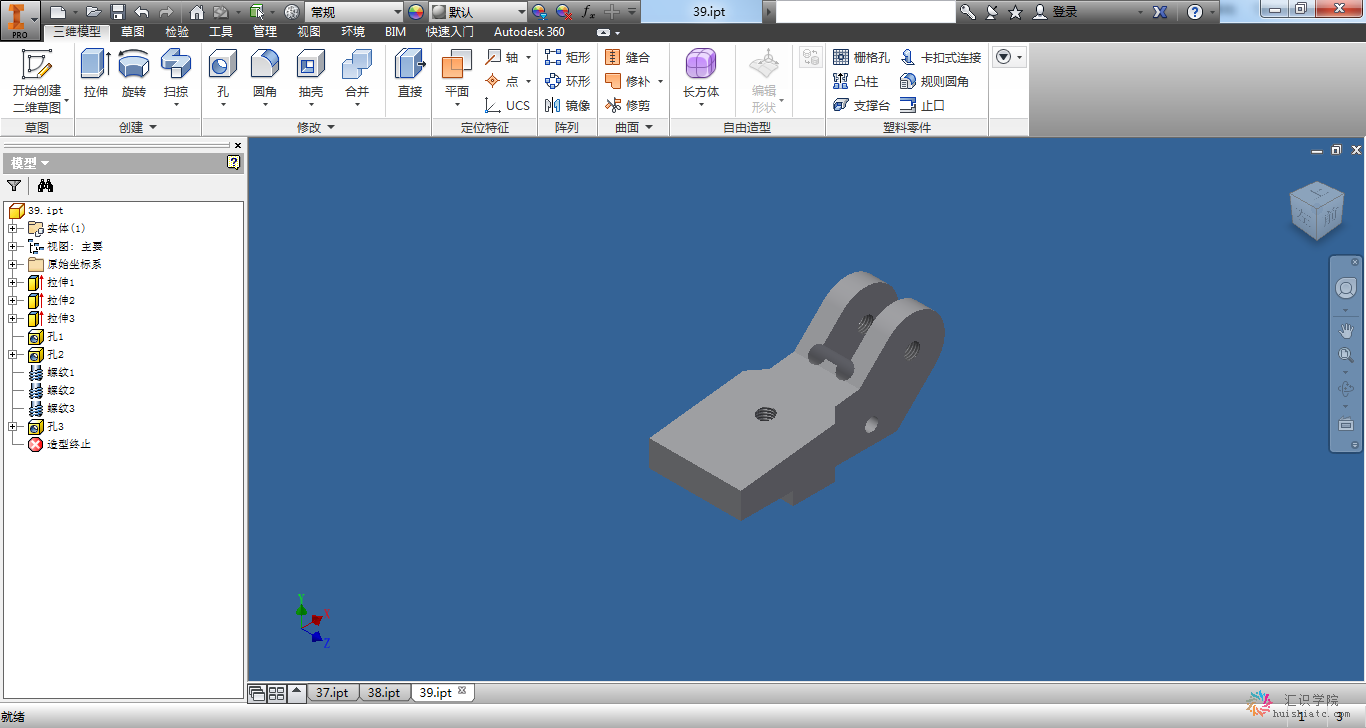This screenshot has height=728, width=1366.
Task: Create a freeform Box (长方体)
Action: pos(701,78)
